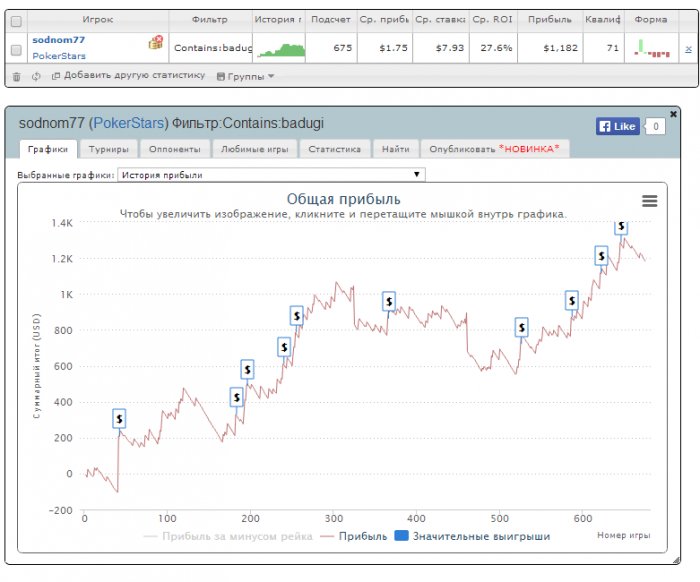Click the Facebook Like button
The height and width of the screenshot is (582, 700).
[x=618, y=126]
